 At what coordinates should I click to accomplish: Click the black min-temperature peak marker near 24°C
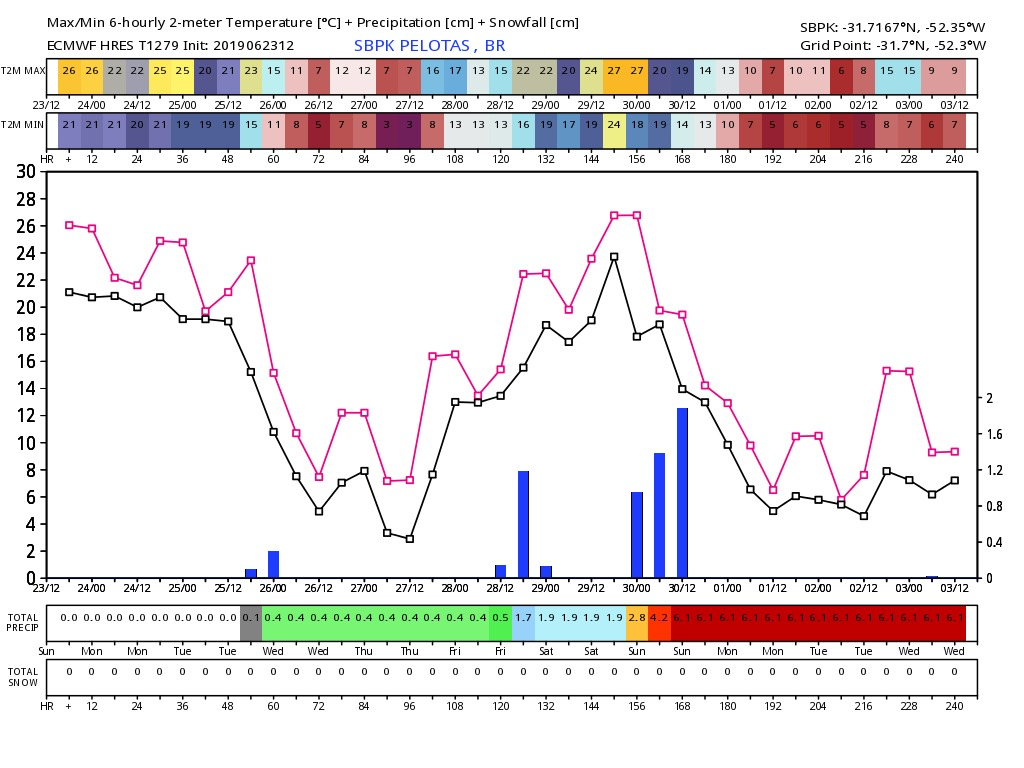[x=614, y=257]
